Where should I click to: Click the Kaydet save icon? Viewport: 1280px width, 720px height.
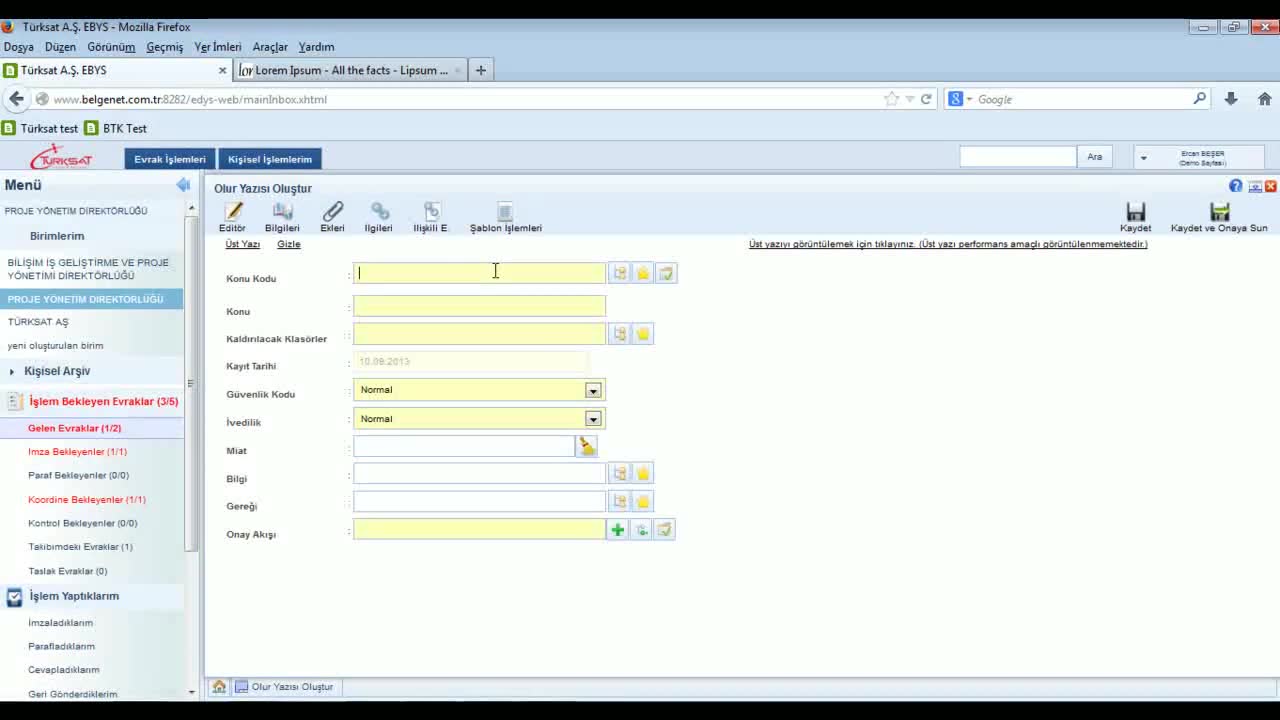pyautogui.click(x=1135, y=212)
